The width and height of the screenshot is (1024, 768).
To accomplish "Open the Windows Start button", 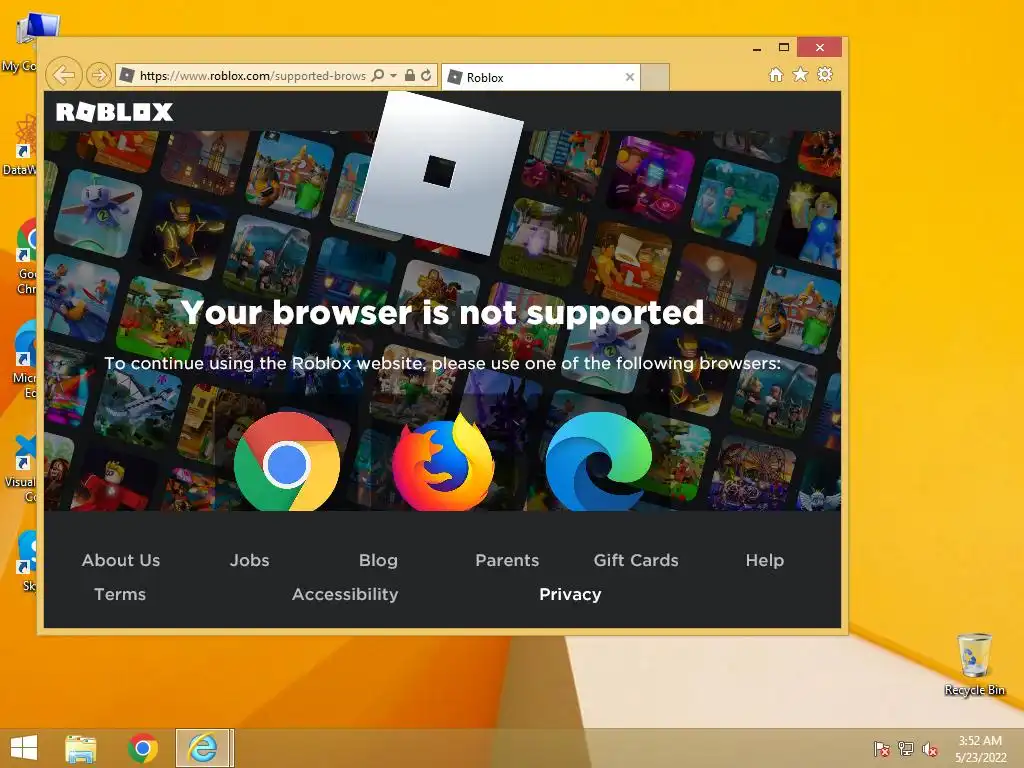I will (x=24, y=748).
